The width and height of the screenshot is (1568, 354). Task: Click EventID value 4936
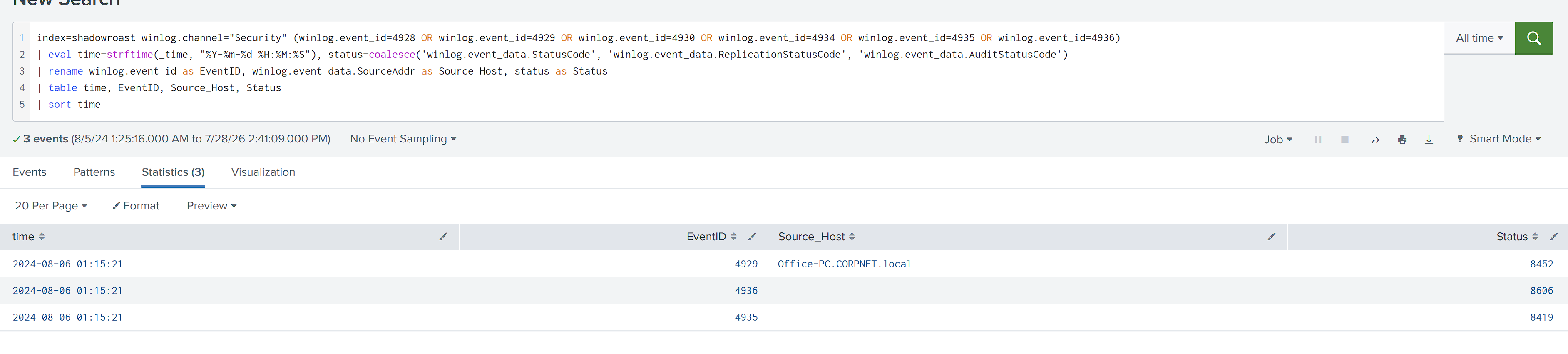click(745, 291)
